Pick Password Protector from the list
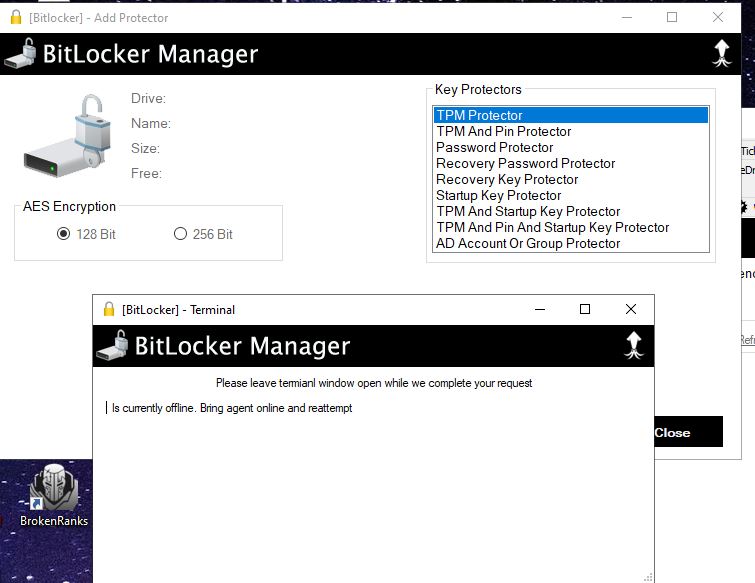This screenshot has height=583, width=755. click(571, 147)
